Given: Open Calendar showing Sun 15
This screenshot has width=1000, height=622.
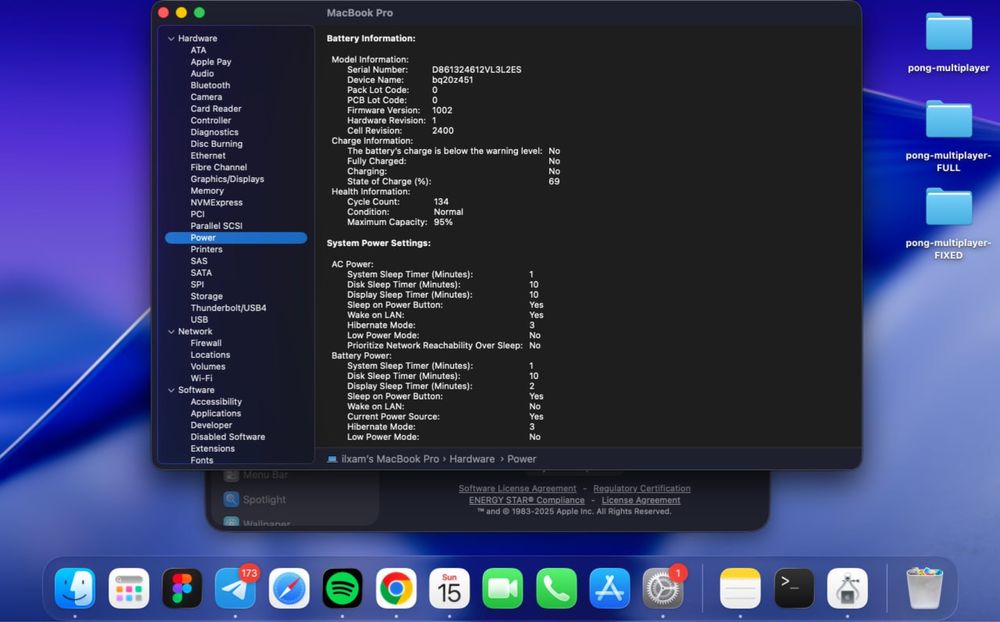Looking at the screenshot, I should pyautogui.click(x=450, y=588).
